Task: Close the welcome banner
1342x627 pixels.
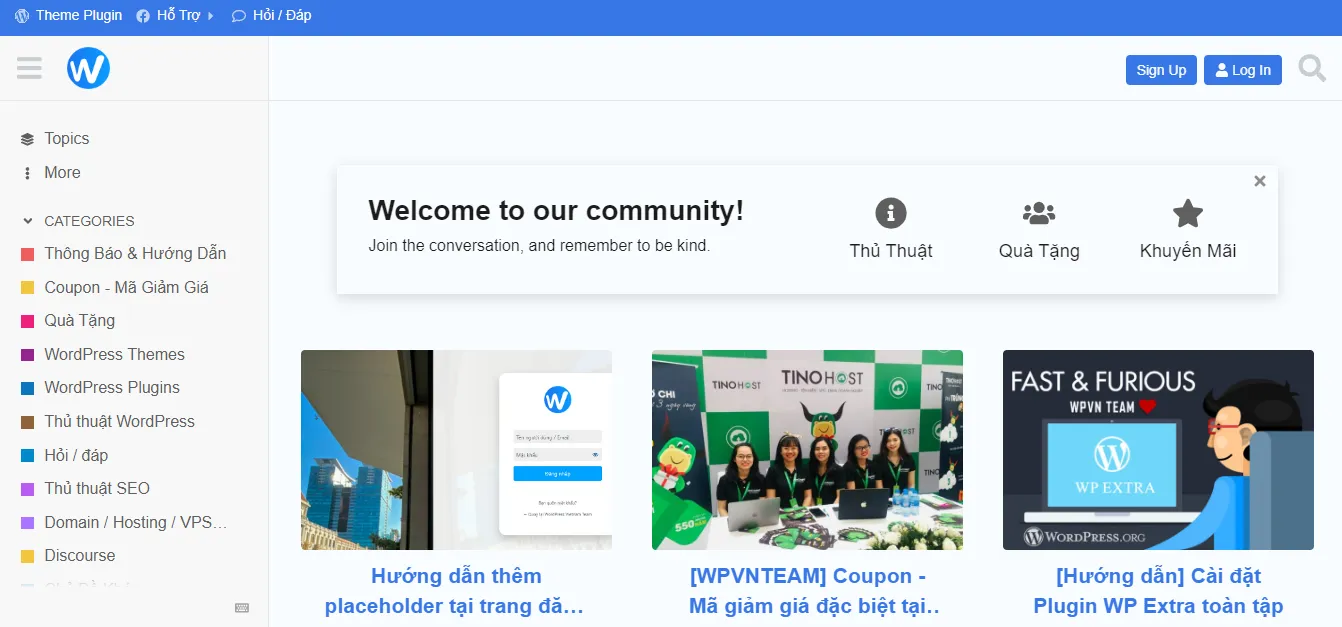Action: [1260, 181]
